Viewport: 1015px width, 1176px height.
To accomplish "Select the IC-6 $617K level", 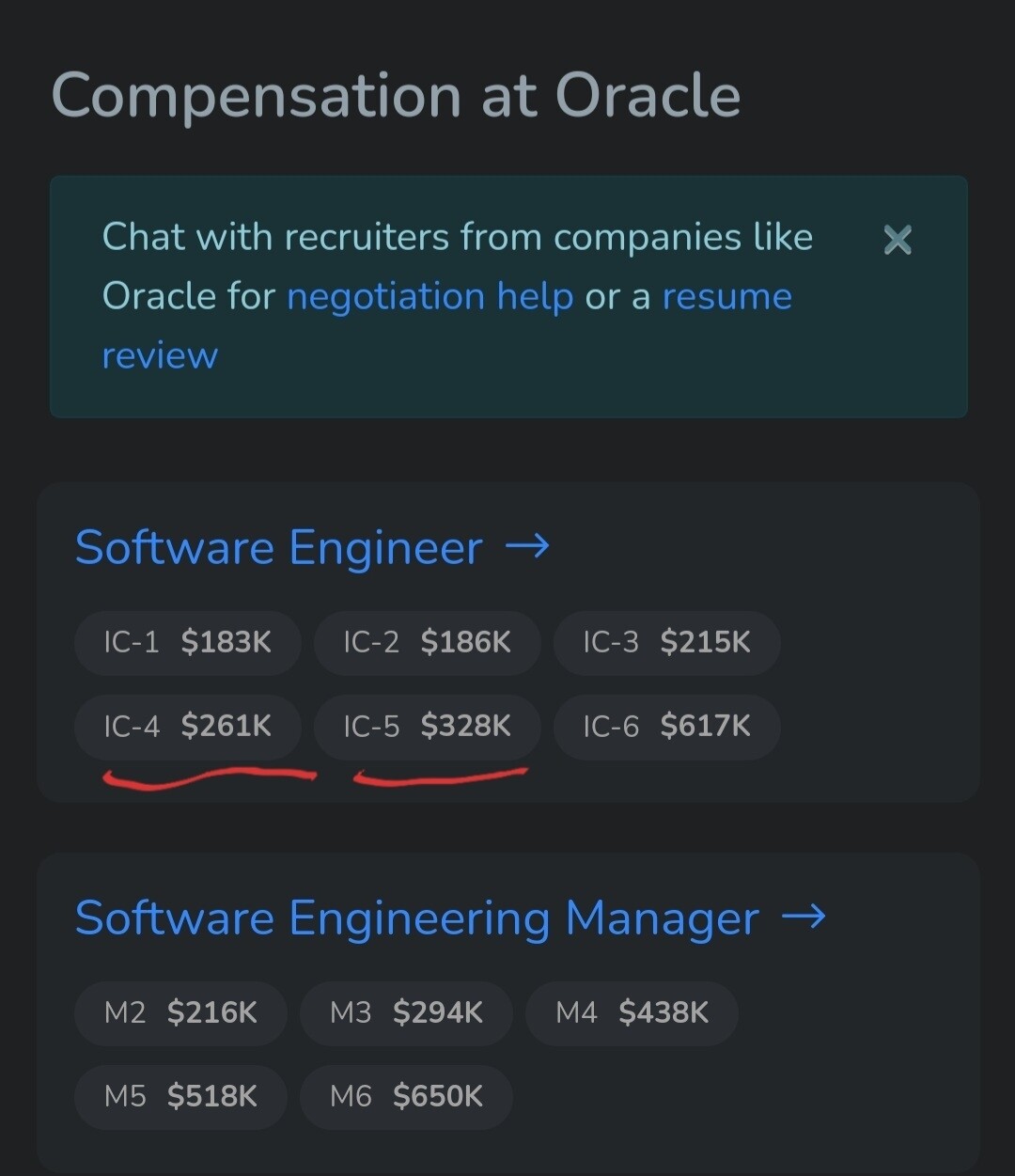I will pyautogui.click(x=666, y=726).
